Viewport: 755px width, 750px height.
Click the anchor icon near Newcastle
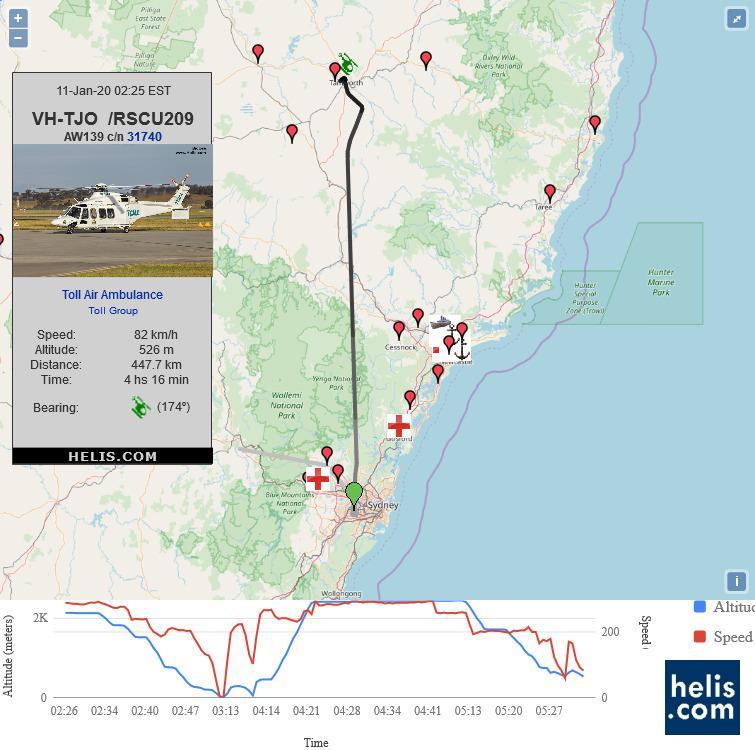pos(461,349)
